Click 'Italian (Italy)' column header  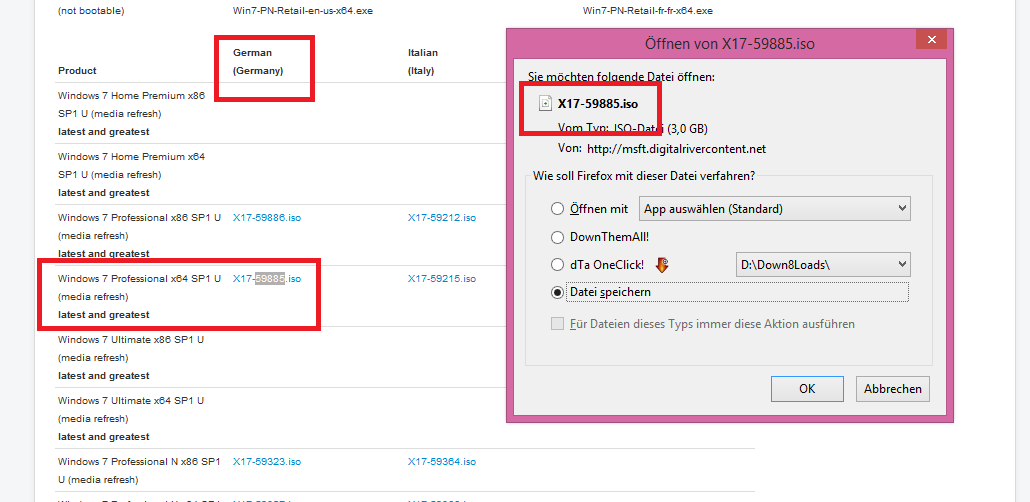pos(422,62)
